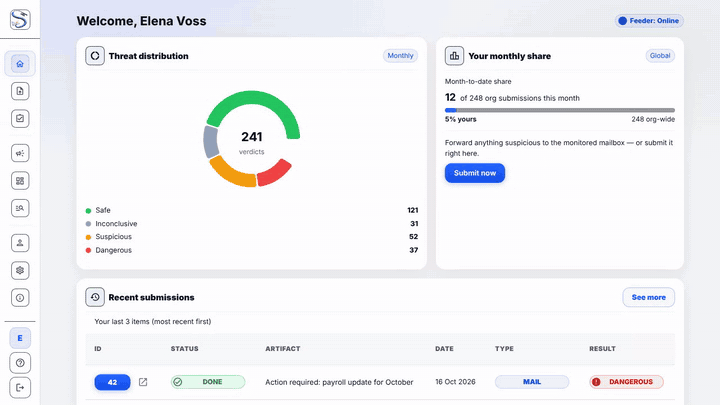Click the Inconclusive legend entry
The width and height of the screenshot is (720, 405).
click(252, 224)
